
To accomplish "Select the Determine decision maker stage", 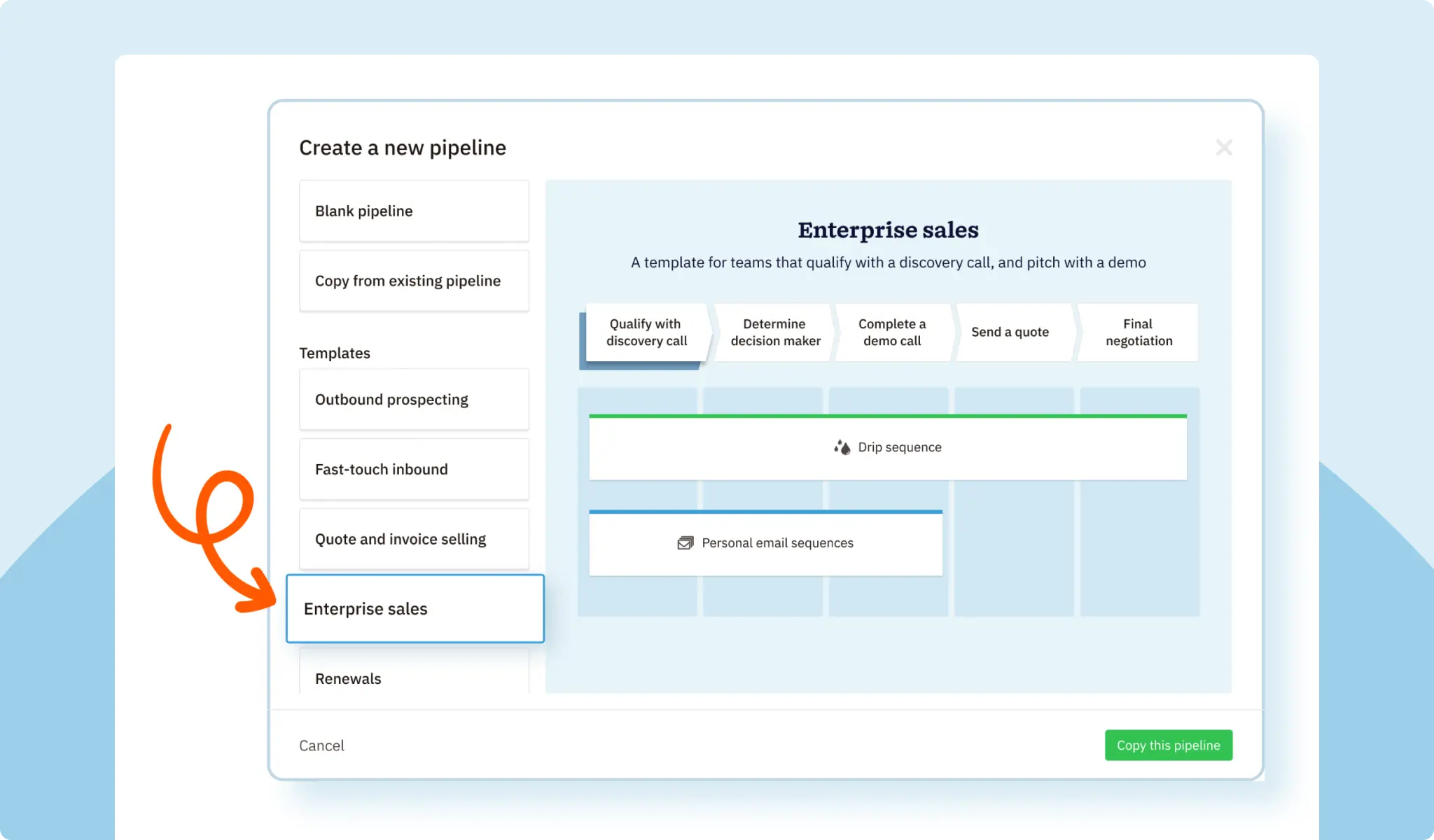I will pos(774,332).
